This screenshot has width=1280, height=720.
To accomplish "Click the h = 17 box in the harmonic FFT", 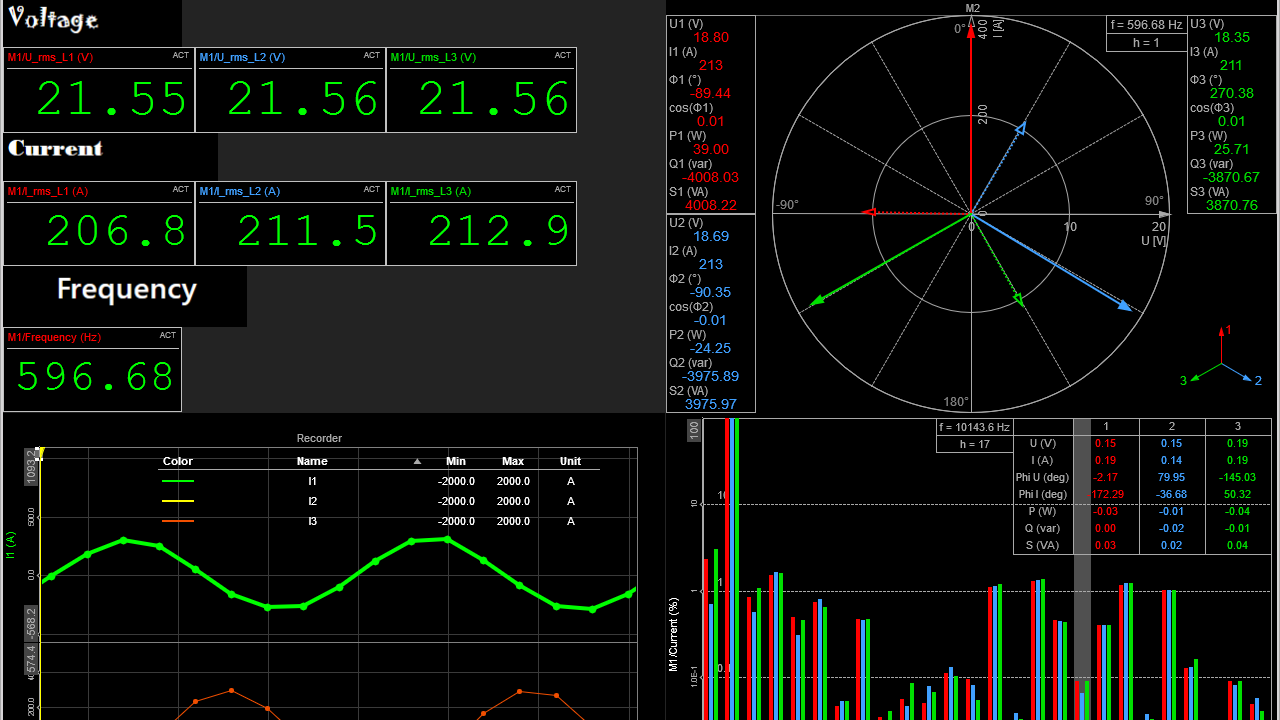I will (975, 444).
